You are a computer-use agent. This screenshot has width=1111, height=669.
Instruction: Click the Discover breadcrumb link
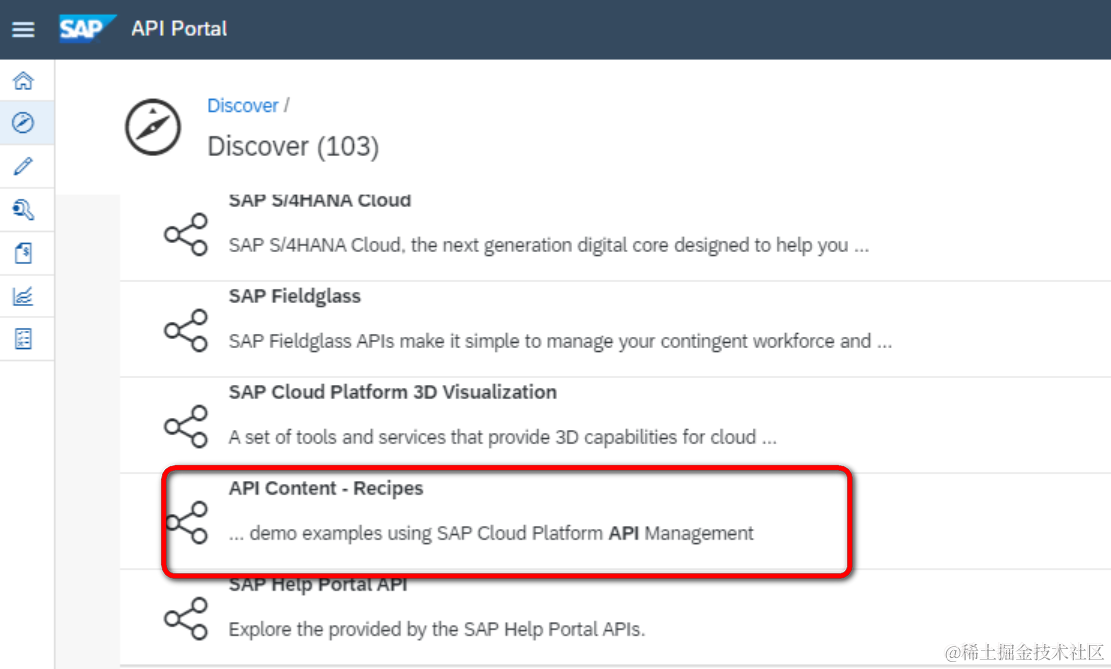pyautogui.click(x=242, y=105)
